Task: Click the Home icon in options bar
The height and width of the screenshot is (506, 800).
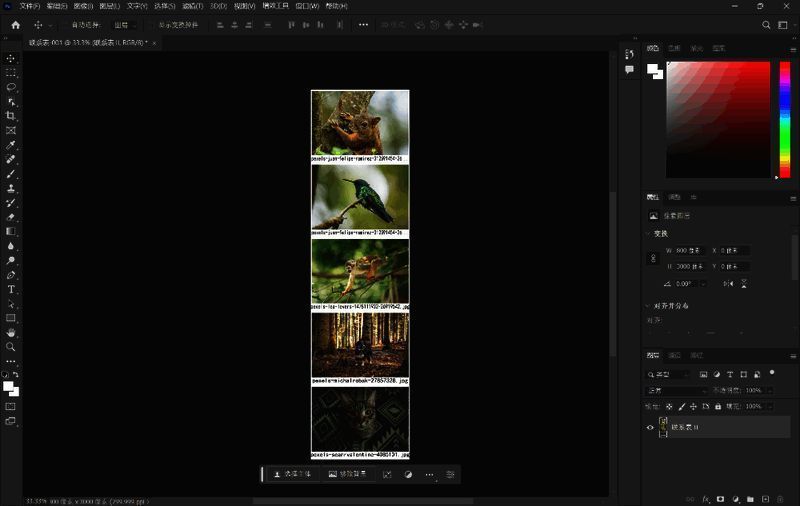Action: pos(15,24)
